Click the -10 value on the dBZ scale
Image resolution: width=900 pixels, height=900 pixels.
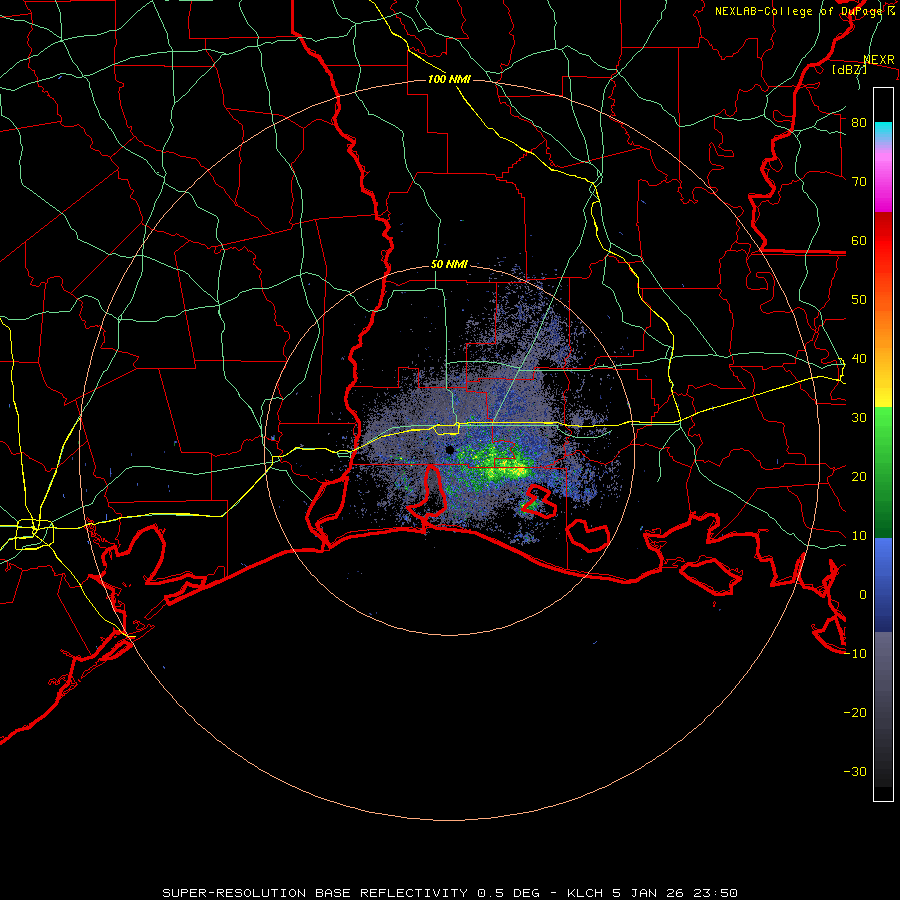click(x=855, y=654)
